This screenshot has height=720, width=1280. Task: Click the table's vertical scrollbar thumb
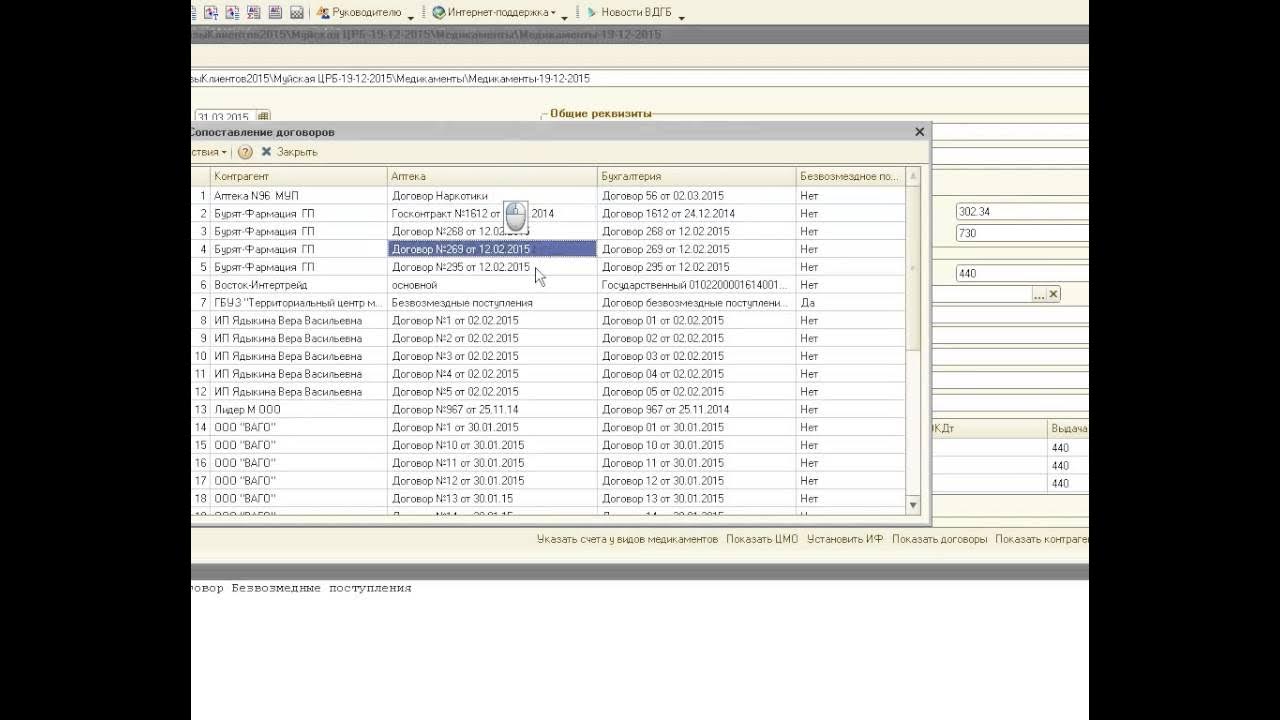pyautogui.click(x=913, y=267)
